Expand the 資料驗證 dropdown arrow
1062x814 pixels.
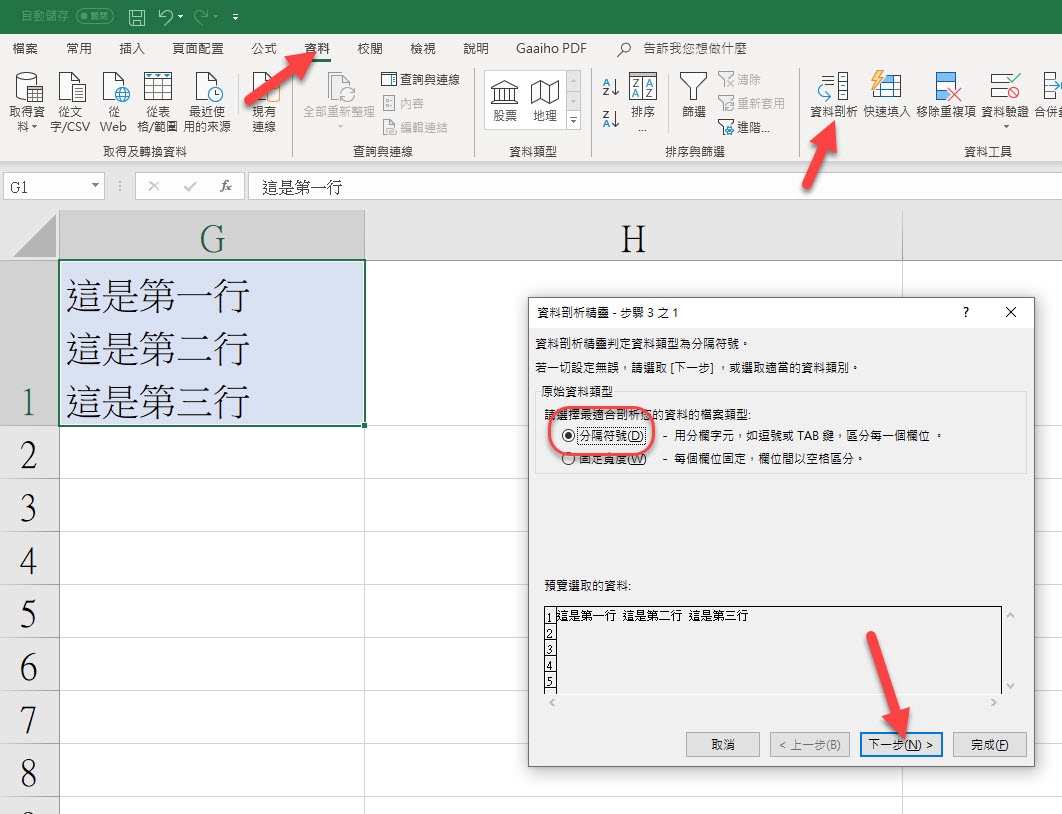click(x=1005, y=127)
